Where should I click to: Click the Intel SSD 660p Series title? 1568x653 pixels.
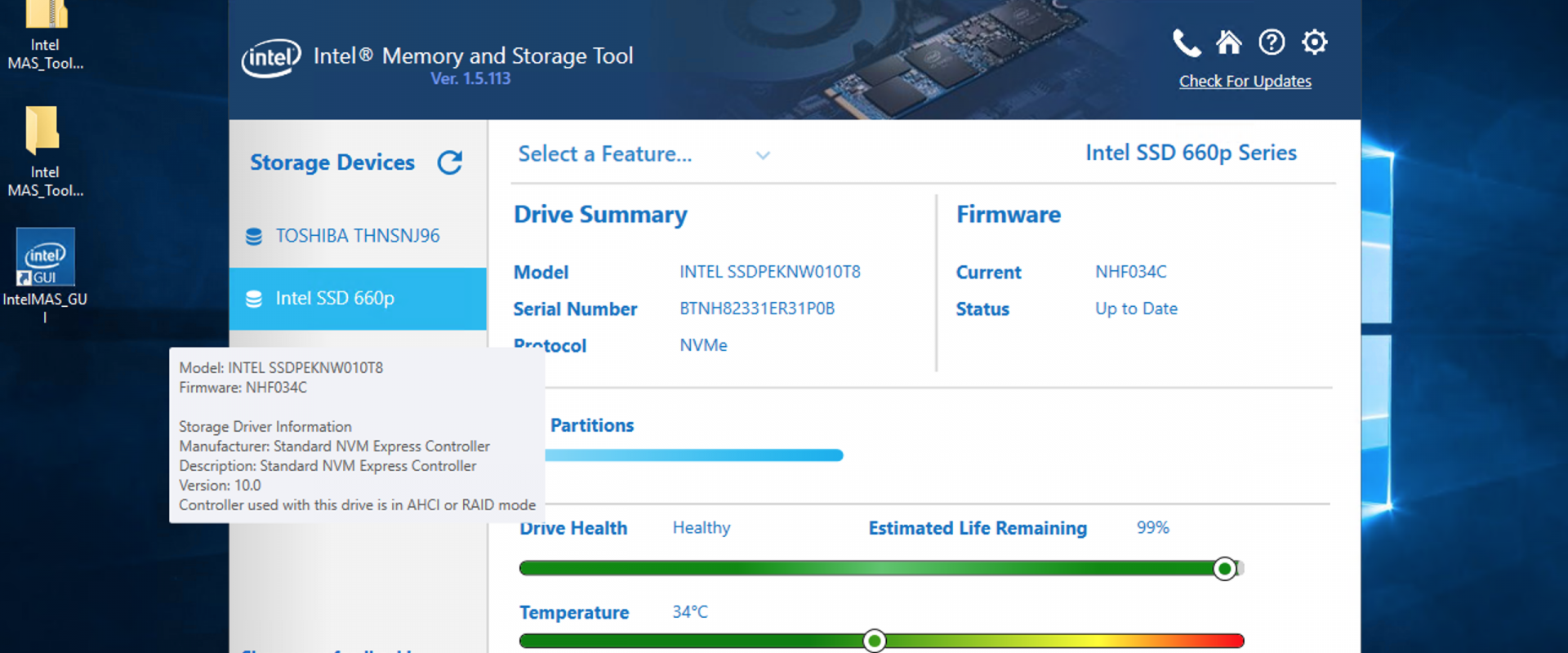coord(1191,153)
